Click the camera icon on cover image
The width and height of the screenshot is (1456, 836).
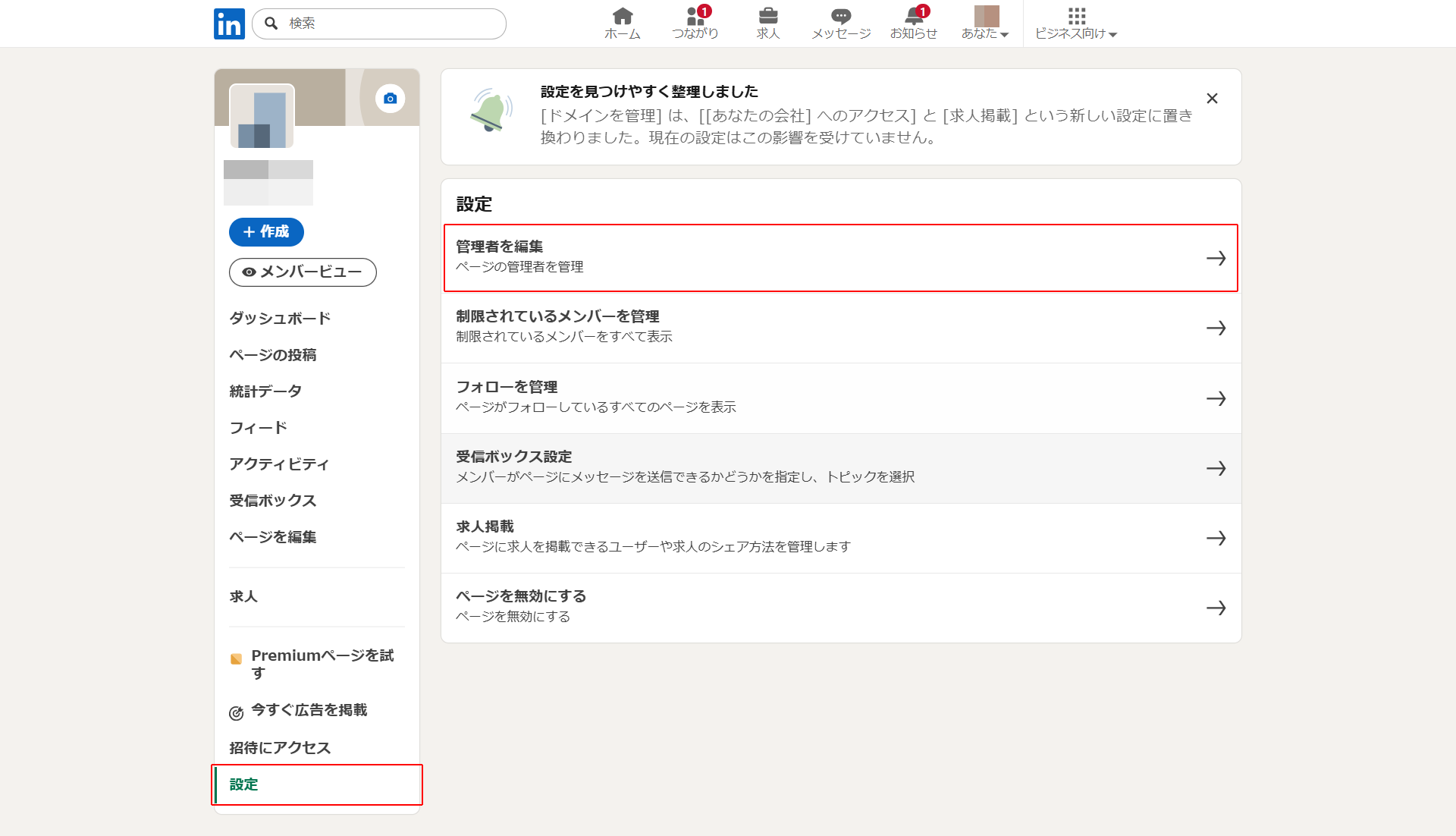tap(390, 99)
